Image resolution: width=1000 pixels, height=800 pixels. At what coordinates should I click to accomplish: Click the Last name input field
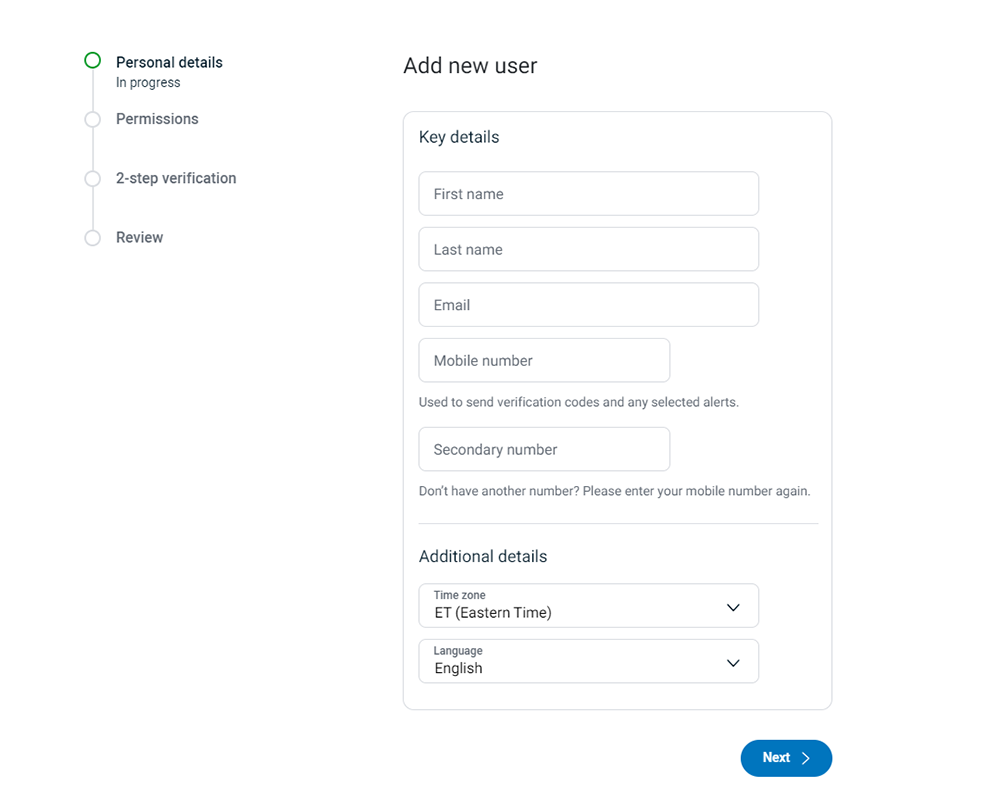click(588, 249)
